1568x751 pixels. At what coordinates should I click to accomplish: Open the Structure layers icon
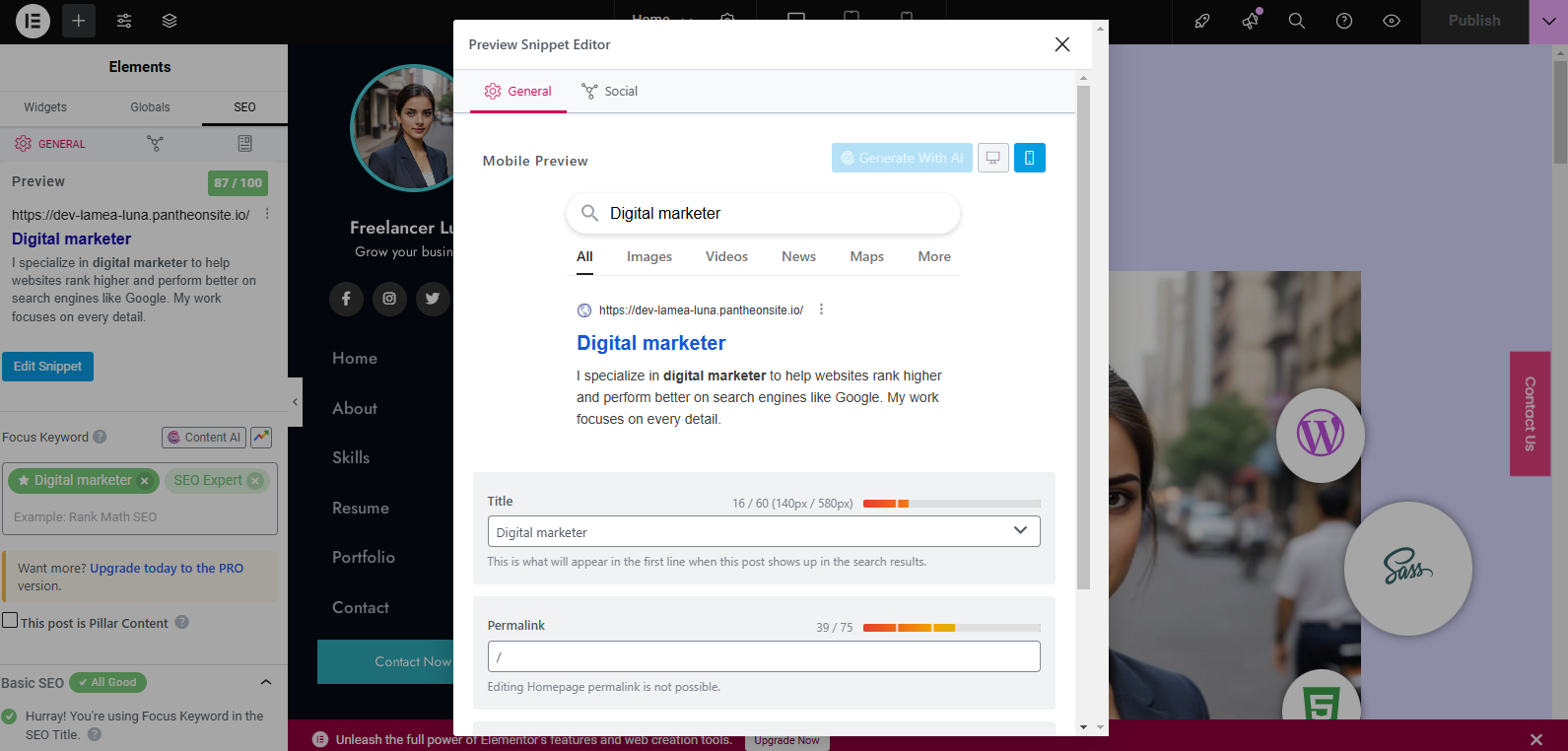pos(170,21)
